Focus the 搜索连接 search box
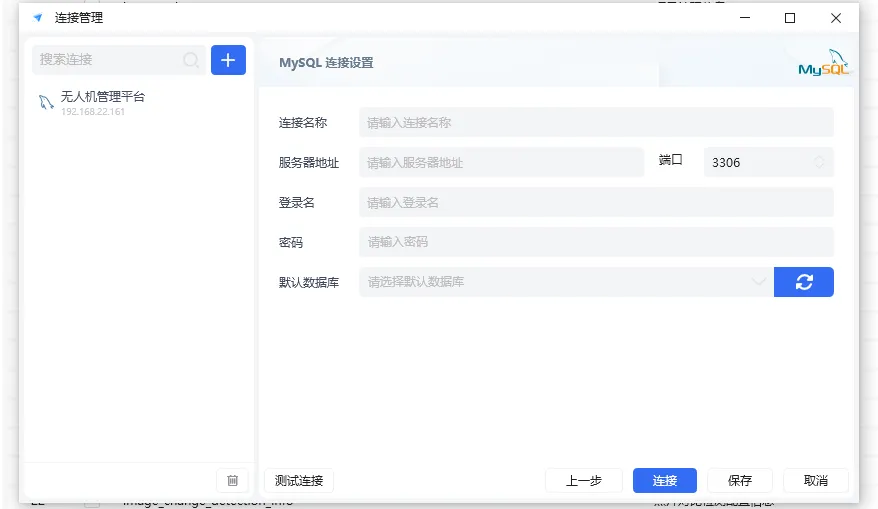This screenshot has width=878, height=509. [108, 60]
